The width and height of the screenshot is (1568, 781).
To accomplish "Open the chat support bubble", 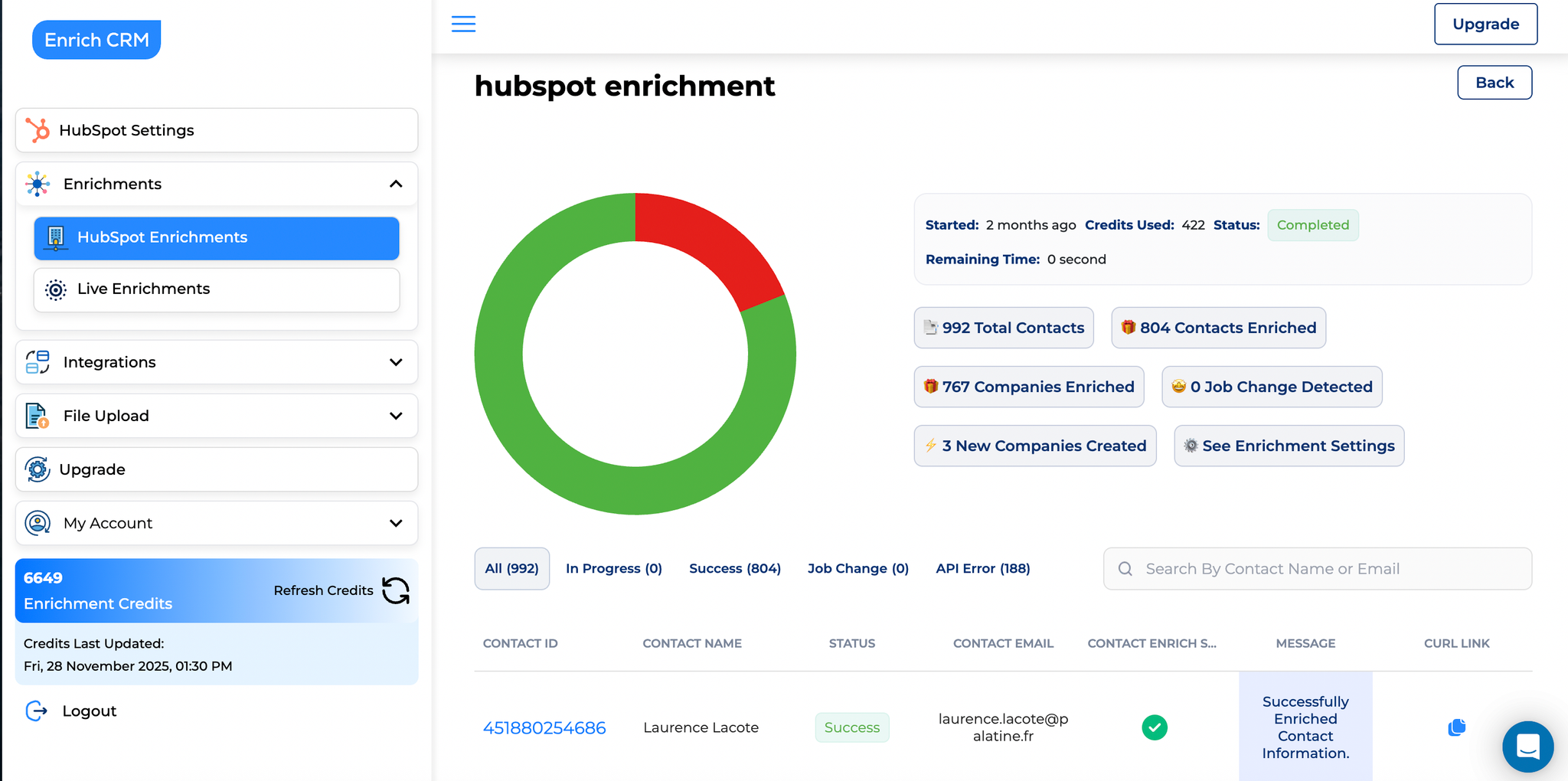I will click(x=1527, y=747).
